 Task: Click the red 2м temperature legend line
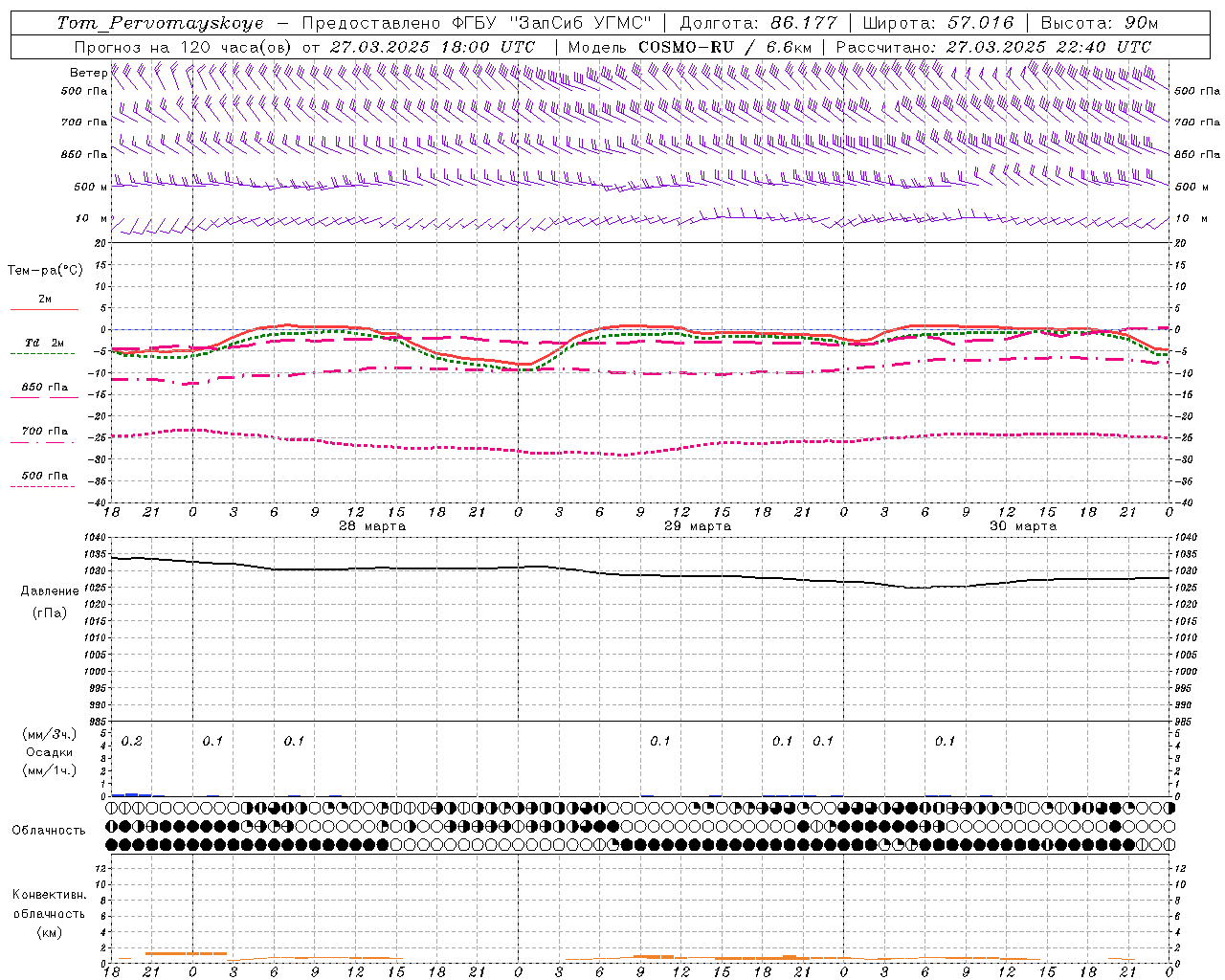[44, 309]
